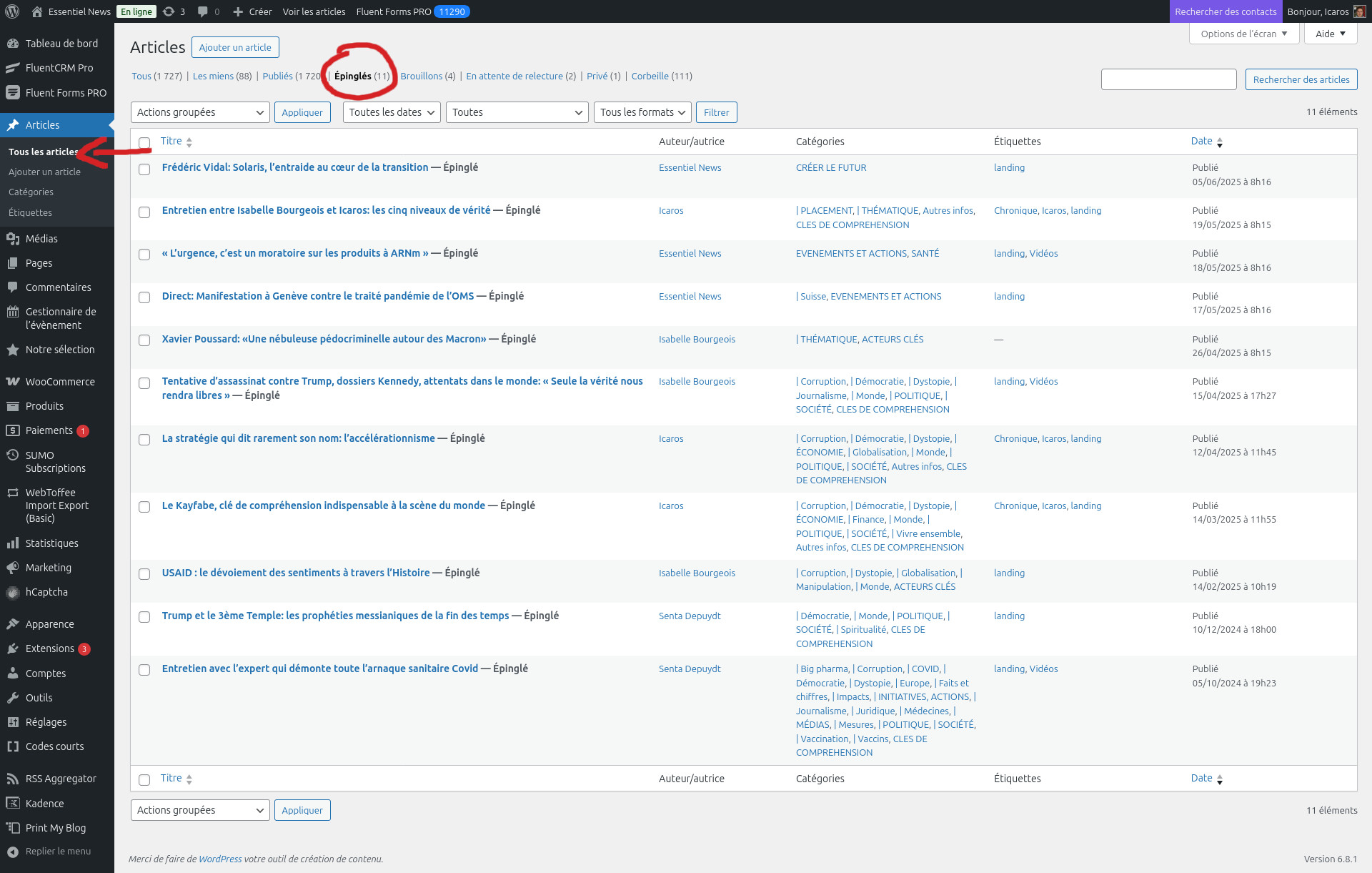1372x873 pixels.
Task: Open the bottom Actions groupées dropdown
Action: pyautogui.click(x=200, y=810)
